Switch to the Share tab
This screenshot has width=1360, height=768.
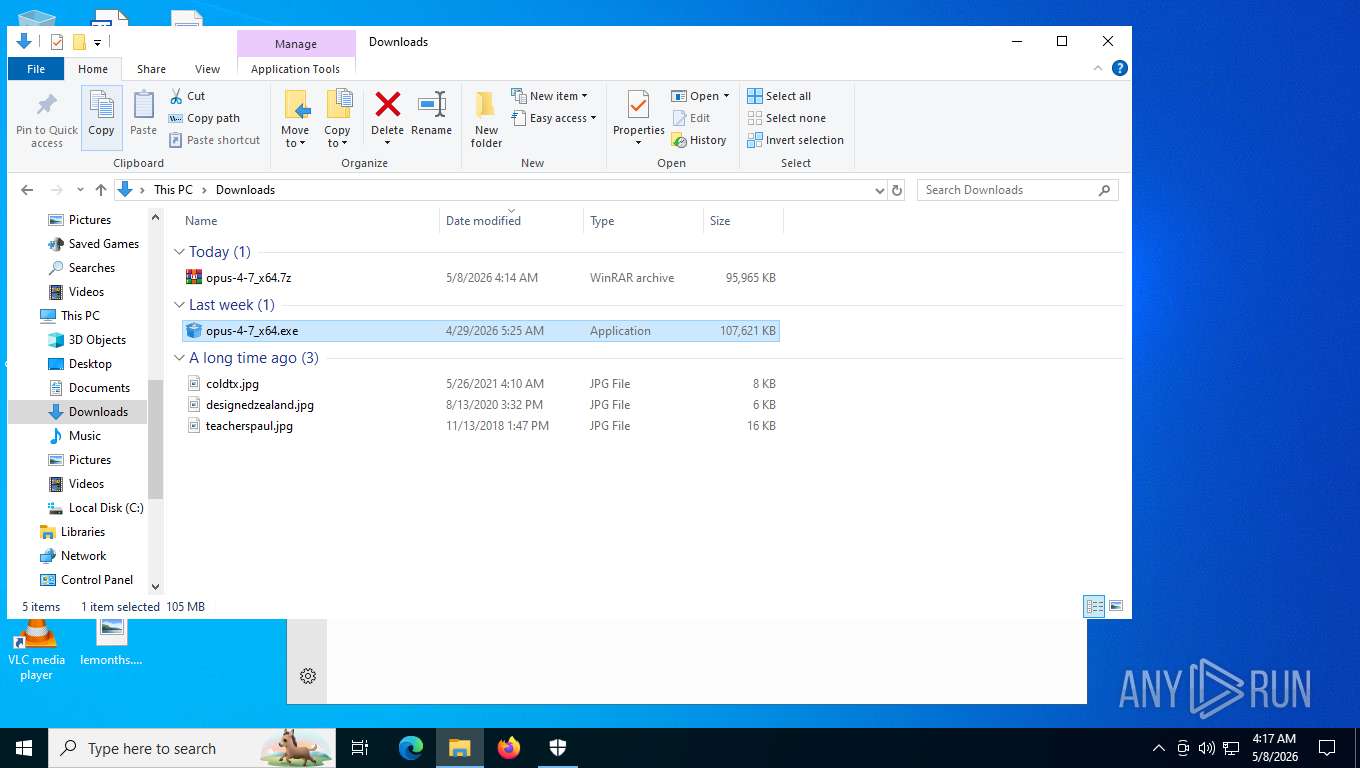(151, 69)
